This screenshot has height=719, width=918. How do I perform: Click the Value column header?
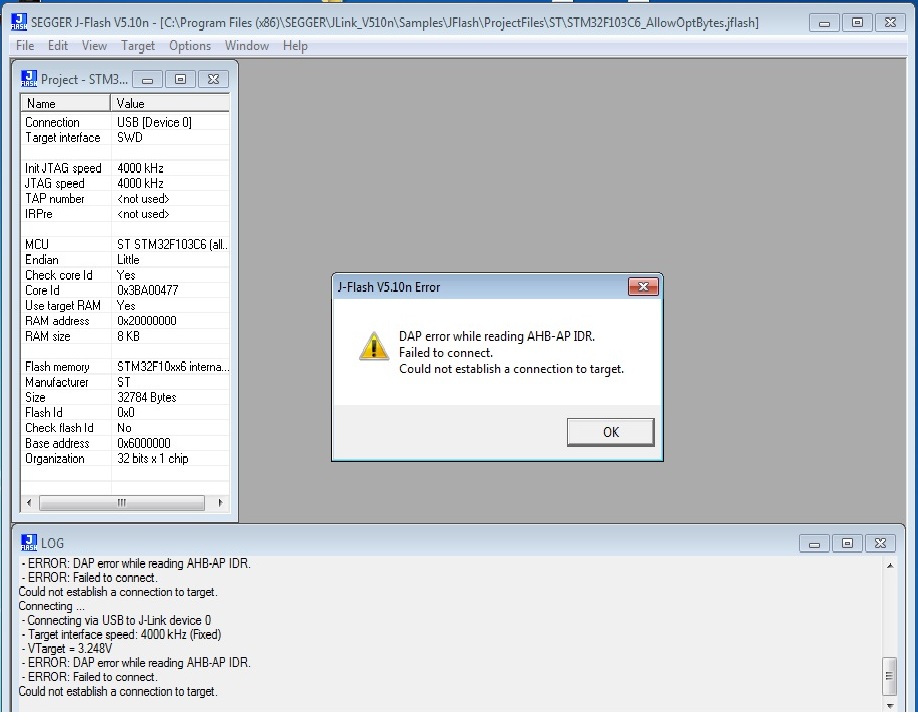pyautogui.click(x=170, y=104)
